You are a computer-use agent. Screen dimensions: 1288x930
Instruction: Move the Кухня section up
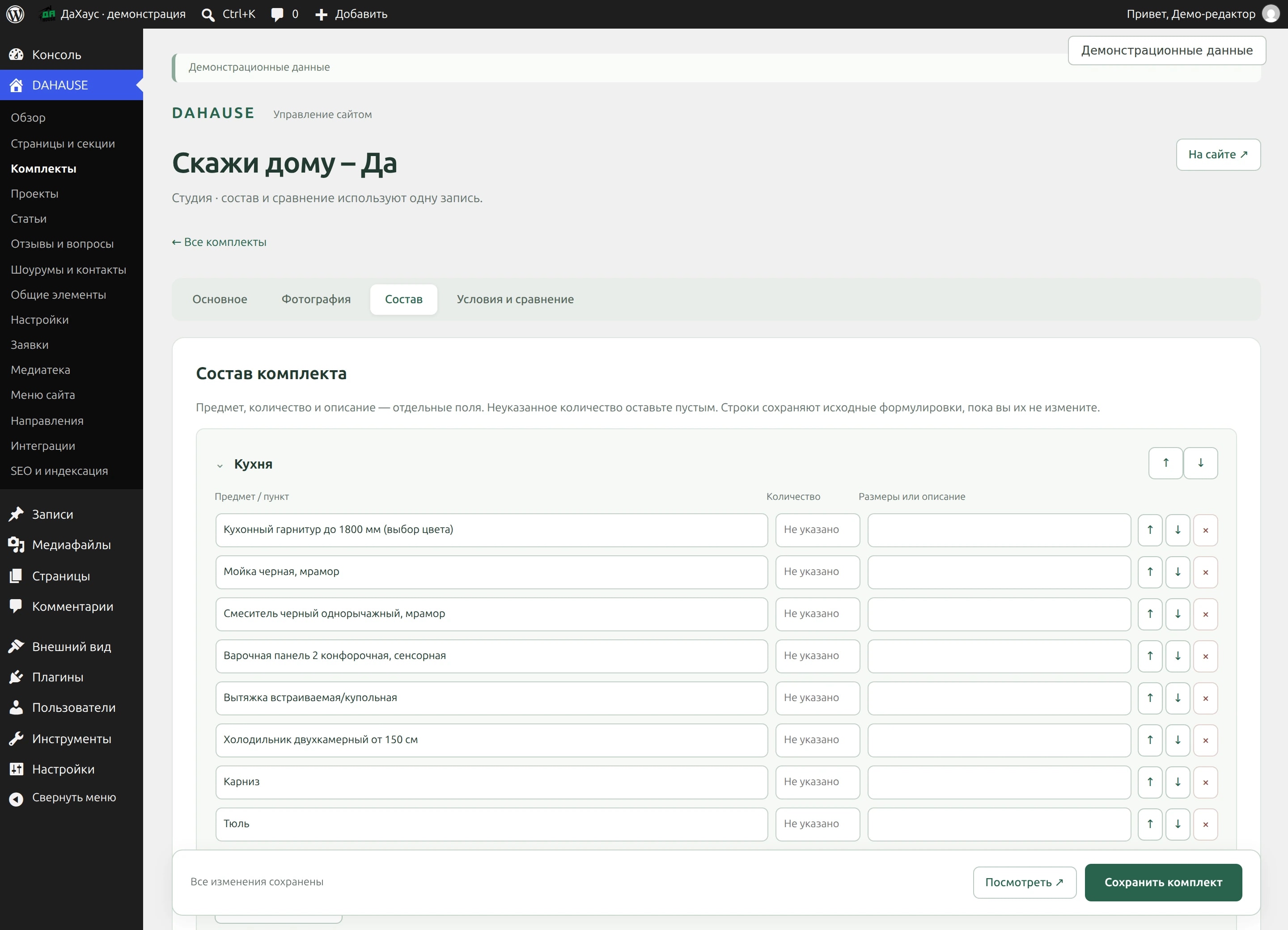point(1165,463)
